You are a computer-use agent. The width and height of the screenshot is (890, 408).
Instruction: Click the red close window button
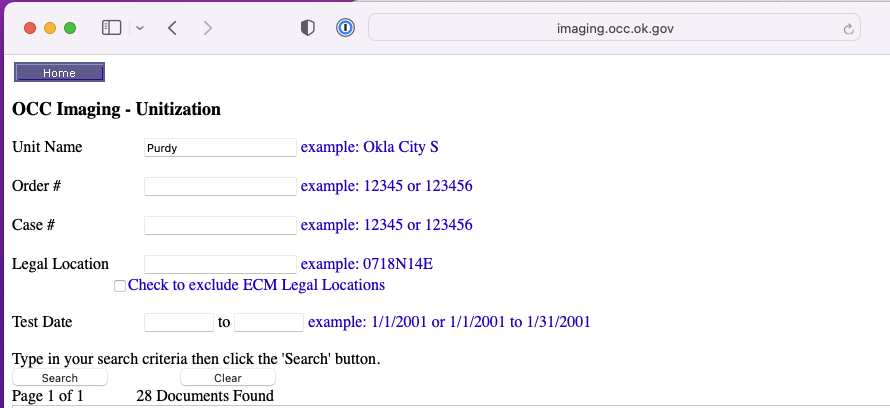[30, 28]
